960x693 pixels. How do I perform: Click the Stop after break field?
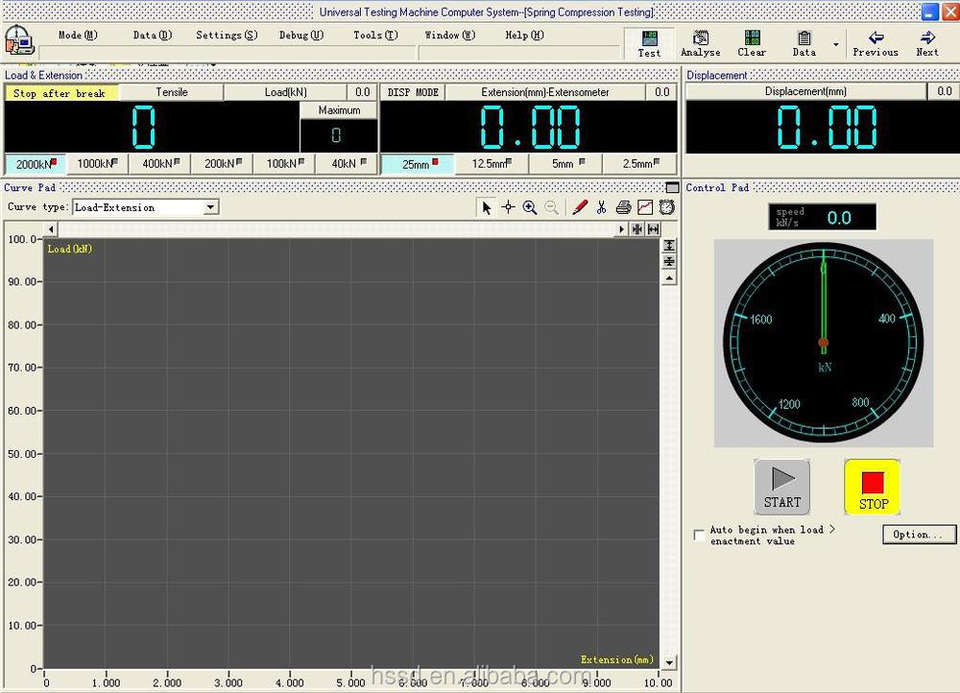point(61,92)
